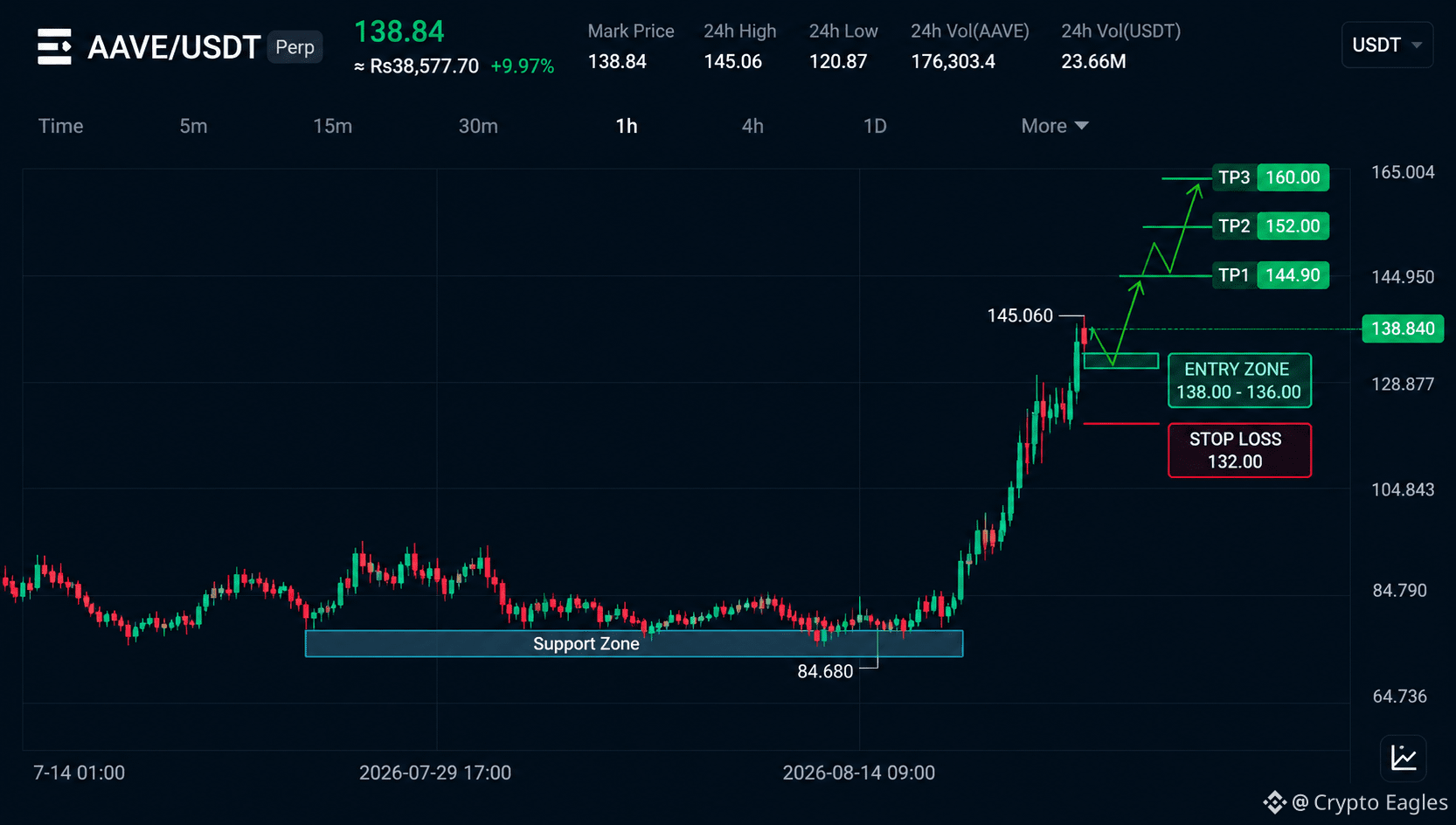Click the chart high marker 145.060
The image size is (1456, 825).
(x=1020, y=315)
